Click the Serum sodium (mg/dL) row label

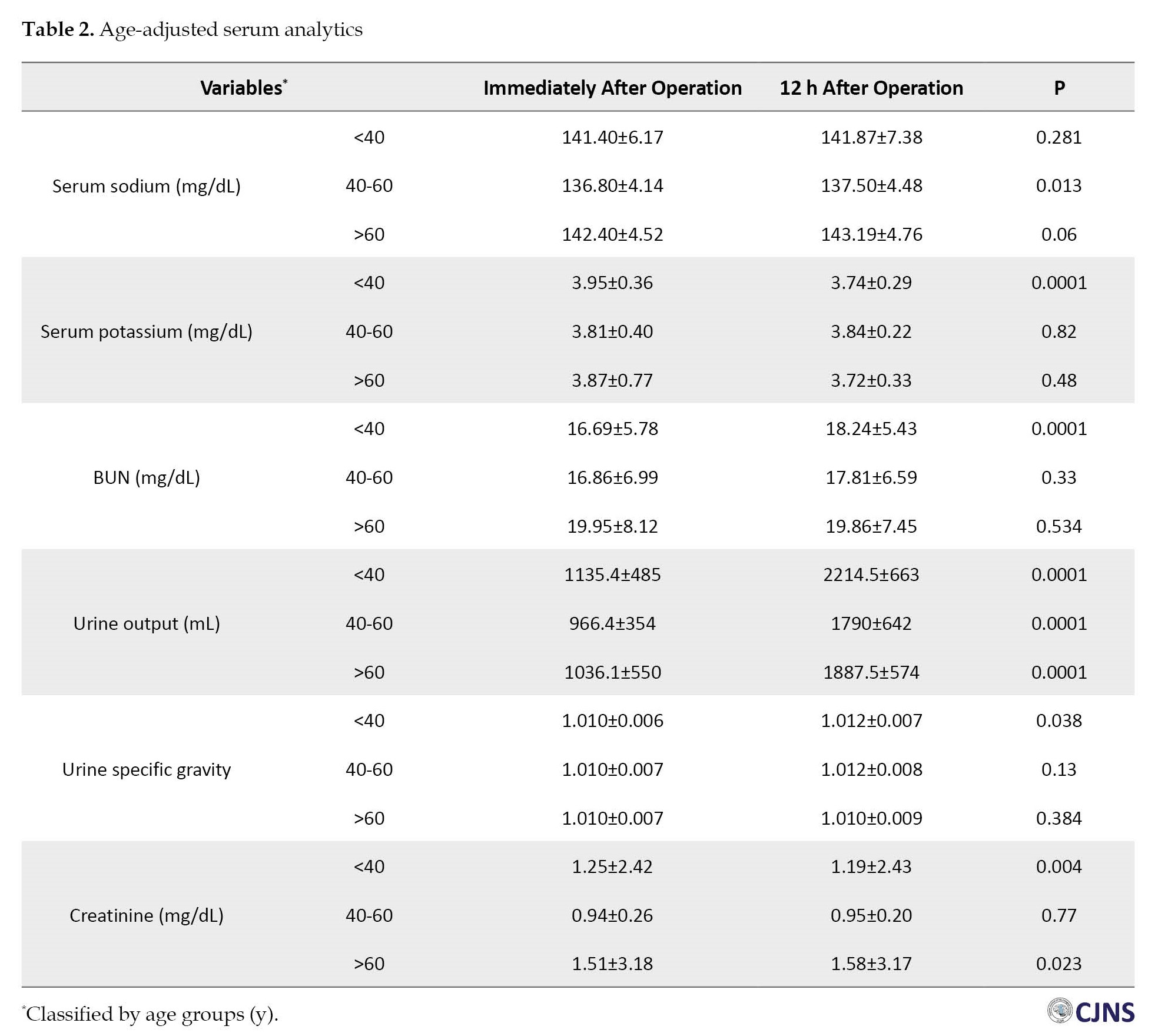147,186
